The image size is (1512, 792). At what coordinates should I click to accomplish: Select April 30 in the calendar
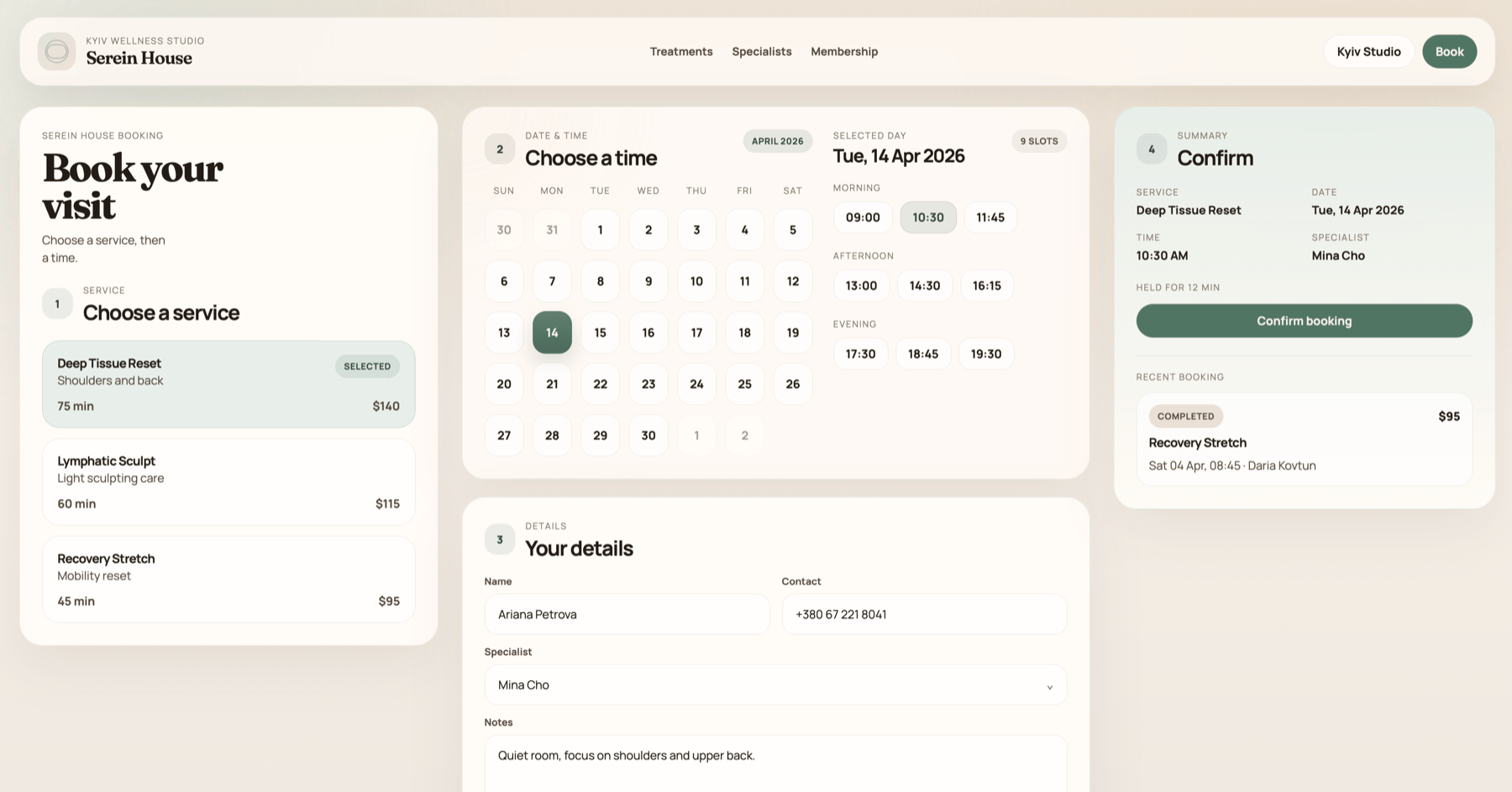click(648, 435)
